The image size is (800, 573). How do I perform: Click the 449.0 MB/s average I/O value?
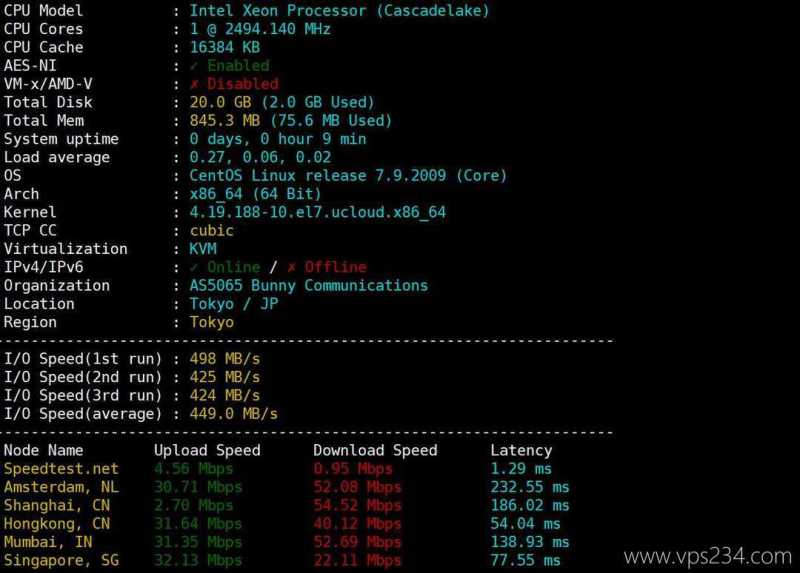point(234,414)
